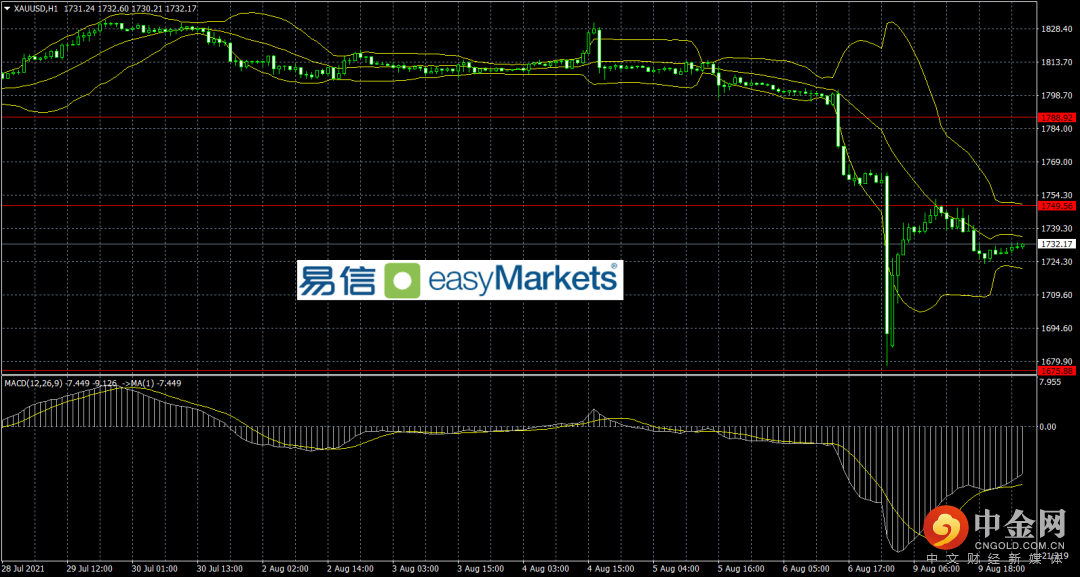Click the current price tag 1732.17 on axis
The height and width of the screenshot is (577, 1080).
[1059, 244]
